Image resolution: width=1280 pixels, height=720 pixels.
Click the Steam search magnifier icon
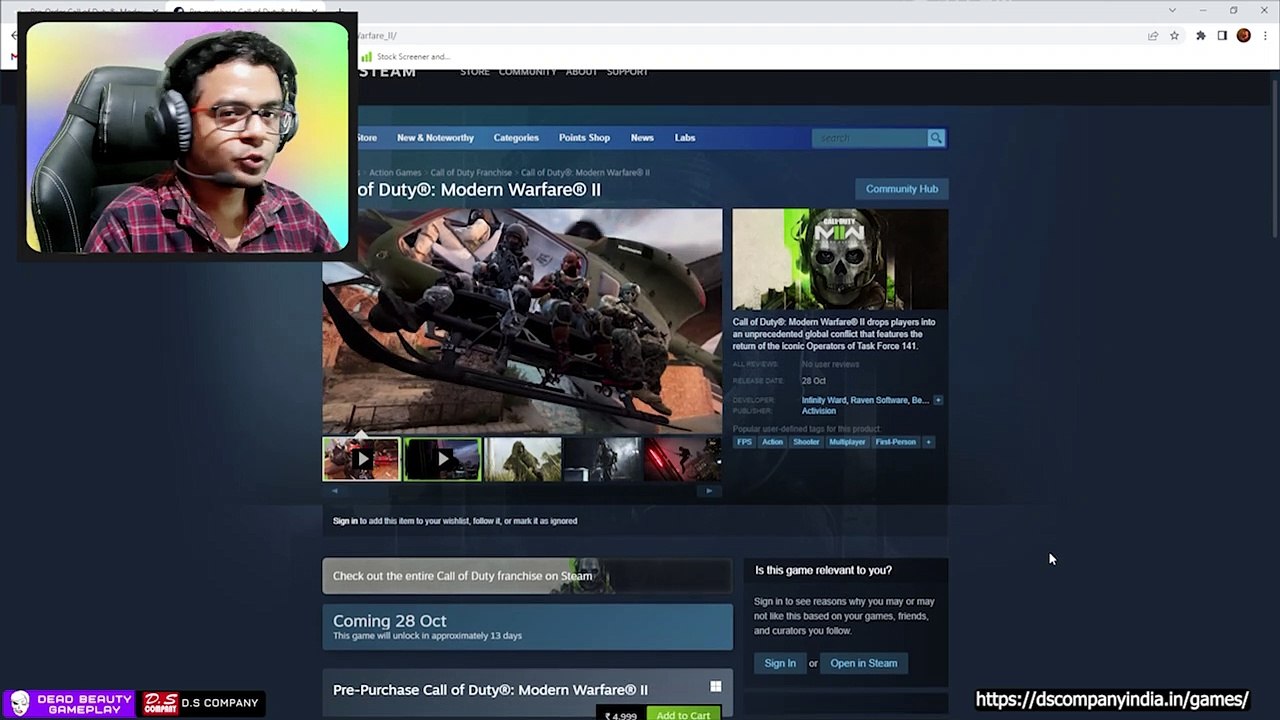[936, 138]
